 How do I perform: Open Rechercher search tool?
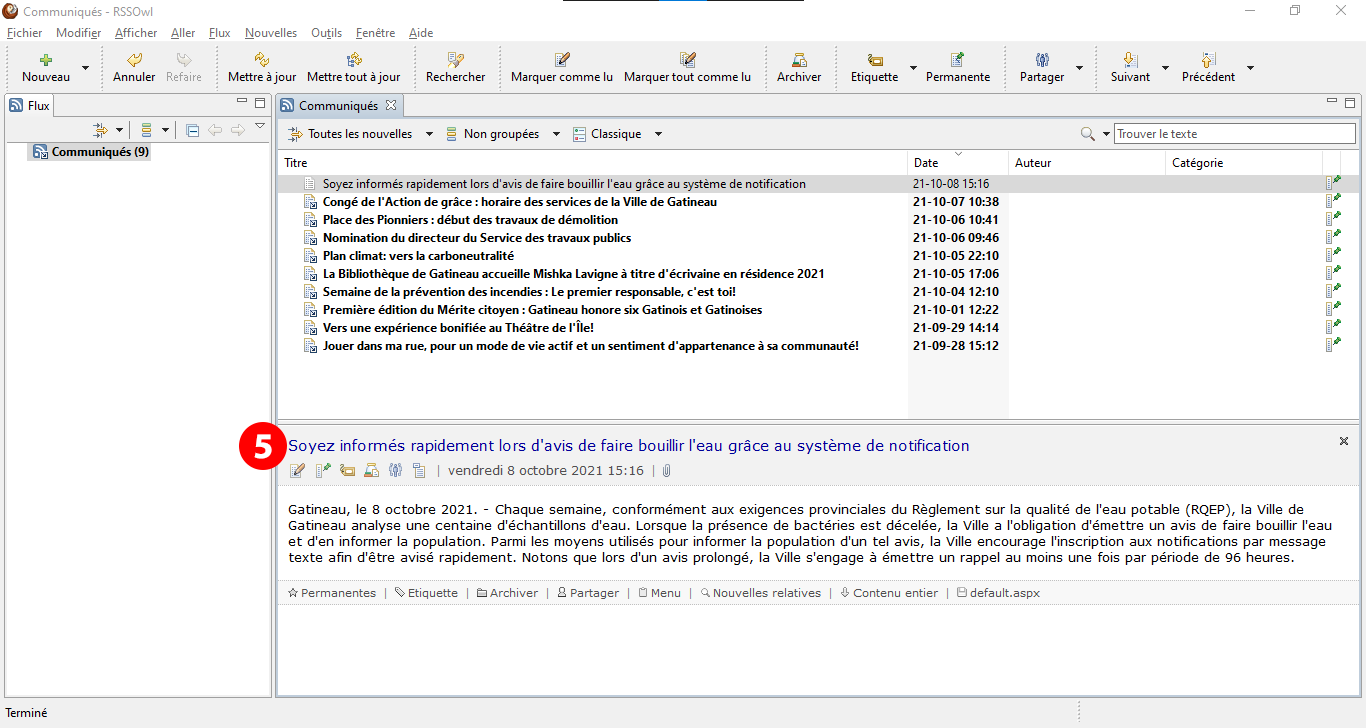pyautogui.click(x=455, y=60)
